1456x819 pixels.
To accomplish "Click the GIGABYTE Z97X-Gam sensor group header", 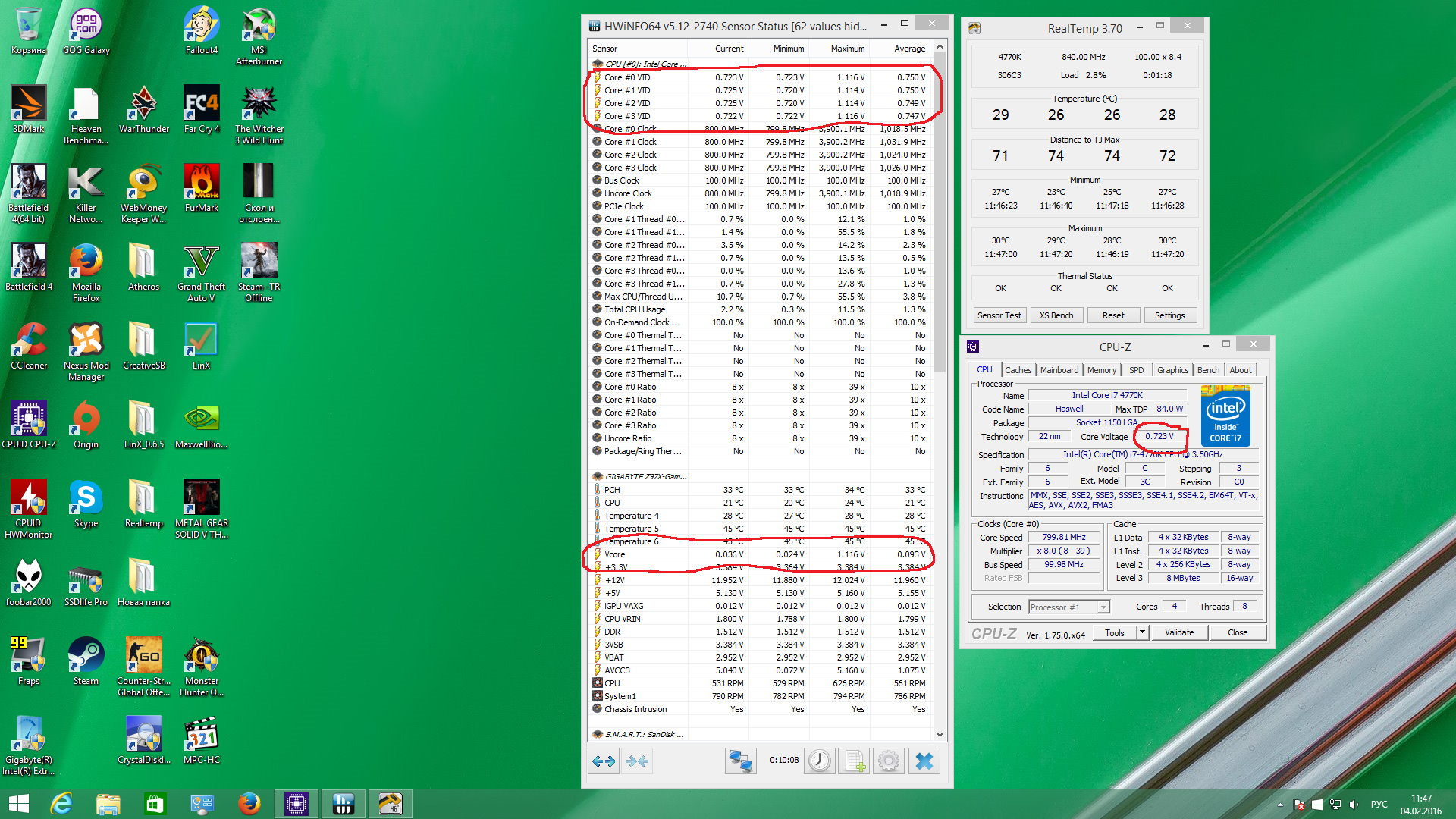I will pos(645,476).
